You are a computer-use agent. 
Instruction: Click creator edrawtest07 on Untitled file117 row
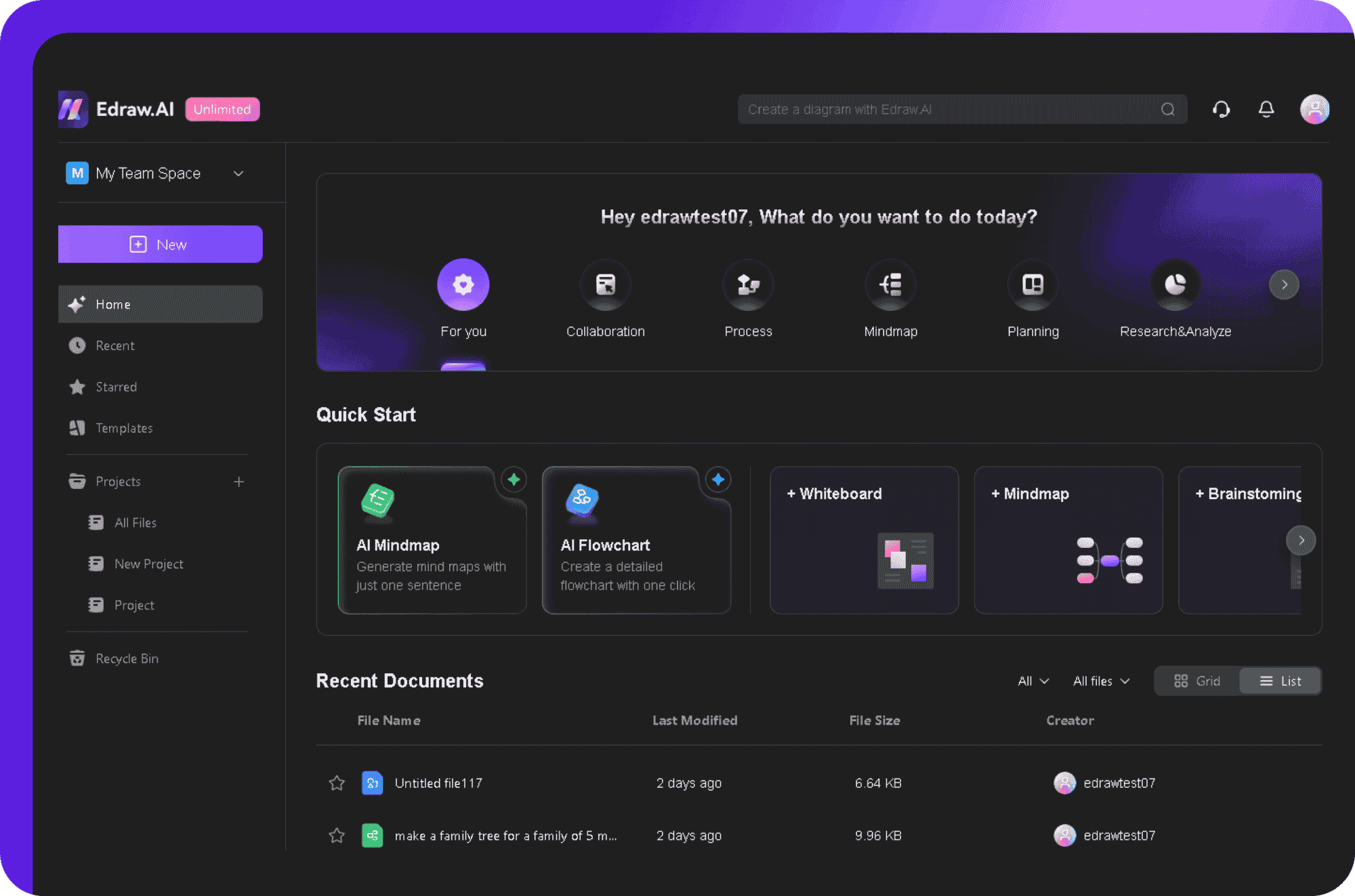coord(1104,783)
